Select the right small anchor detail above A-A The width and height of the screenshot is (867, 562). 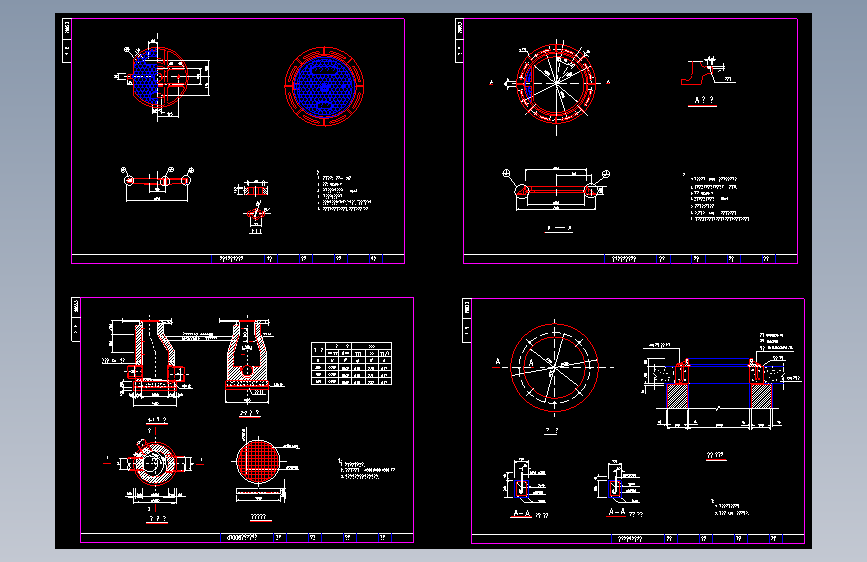click(x=617, y=481)
